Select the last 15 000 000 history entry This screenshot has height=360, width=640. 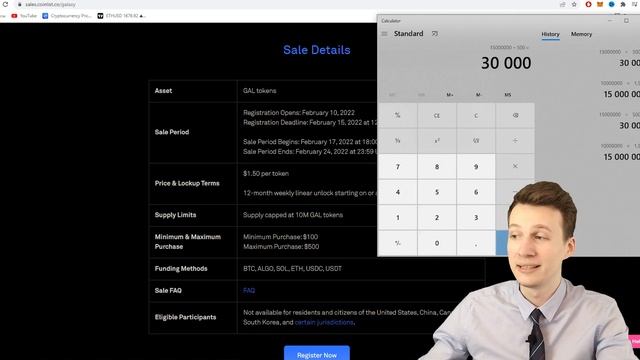pos(620,152)
